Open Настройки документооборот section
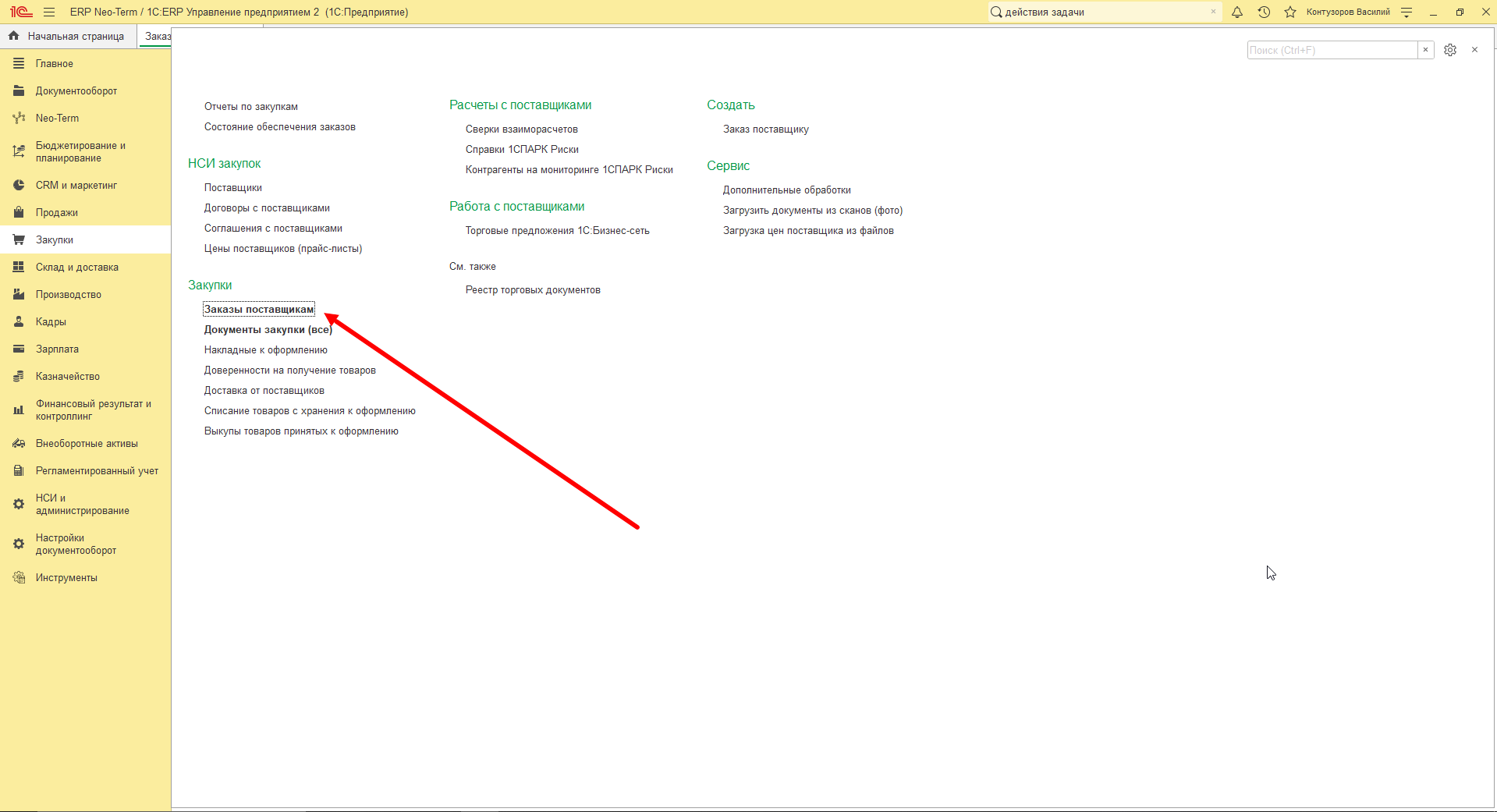 point(85,544)
